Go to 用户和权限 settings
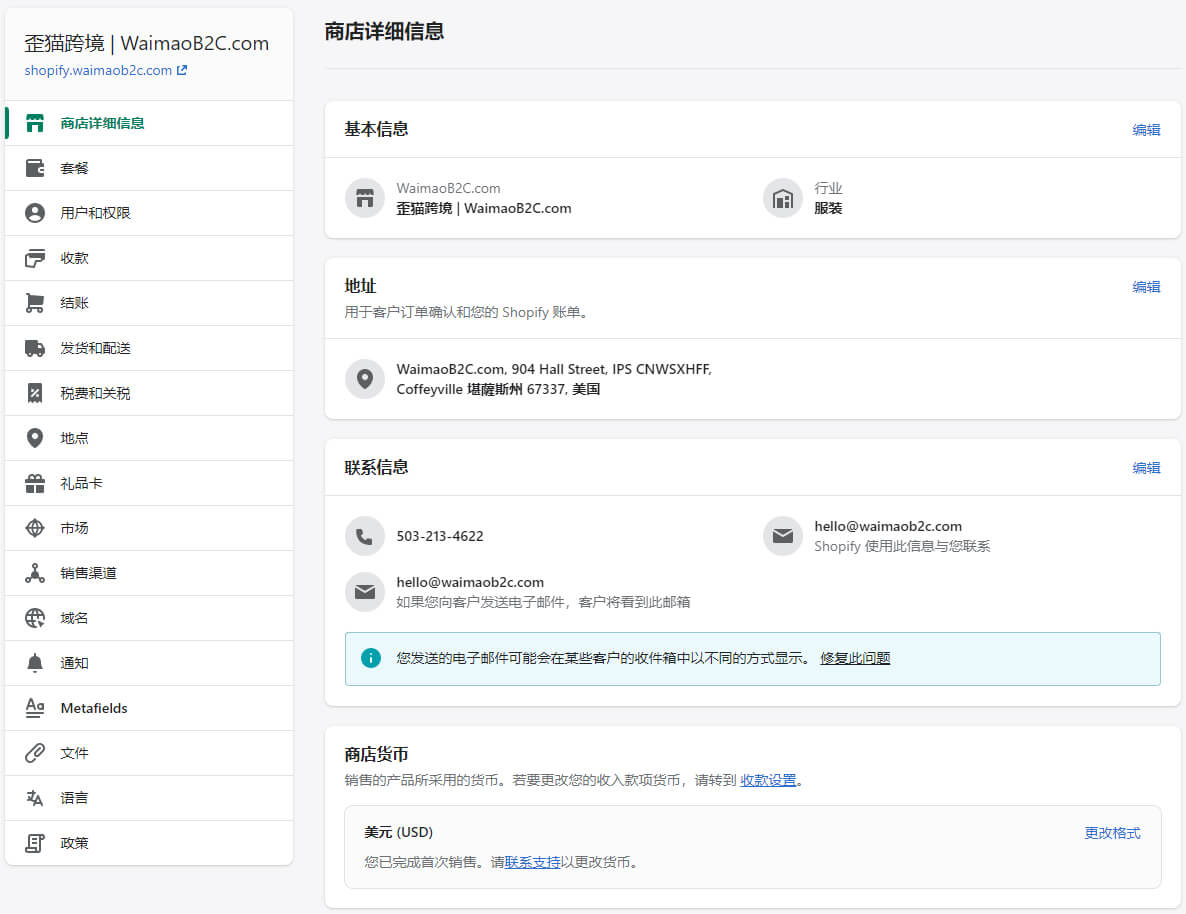1186x914 pixels. pyautogui.click(x=149, y=213)
